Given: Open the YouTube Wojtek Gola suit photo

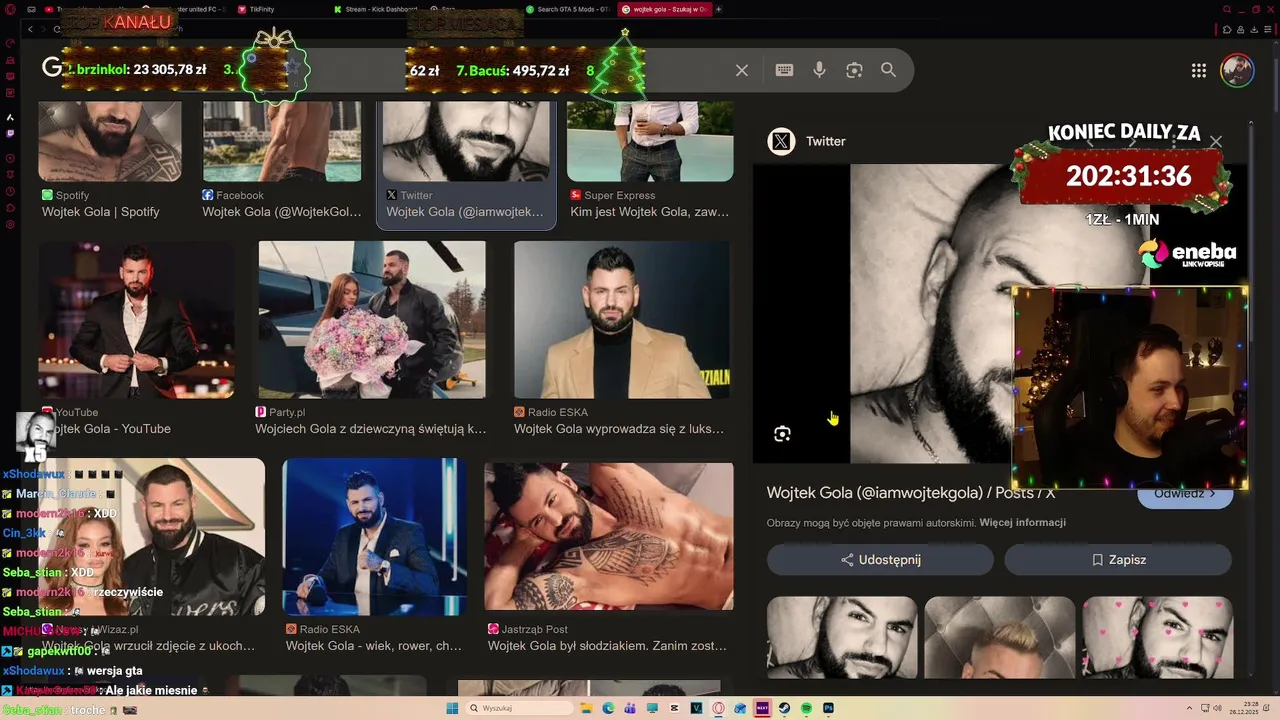Looking at the screenshot, I should (x=137, y=320).
